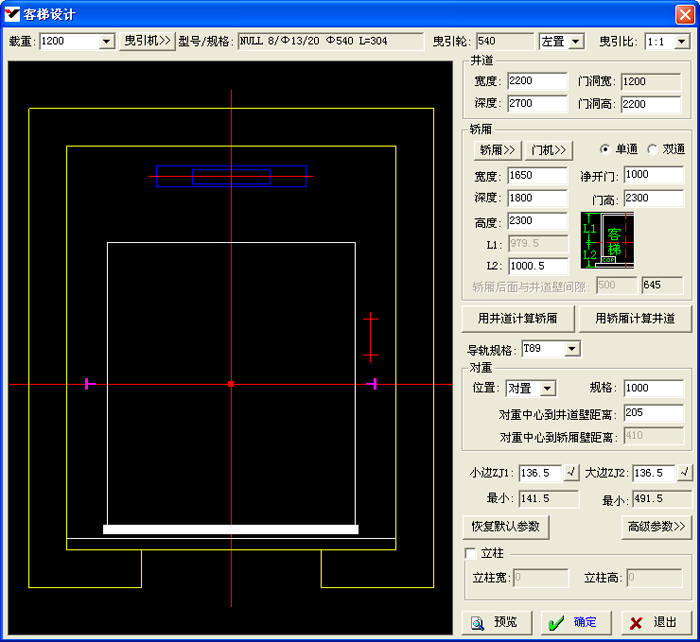Screen dimensions: 700x642
Task: Open the 曳引机>> selection button
Action: pos(147,42)
